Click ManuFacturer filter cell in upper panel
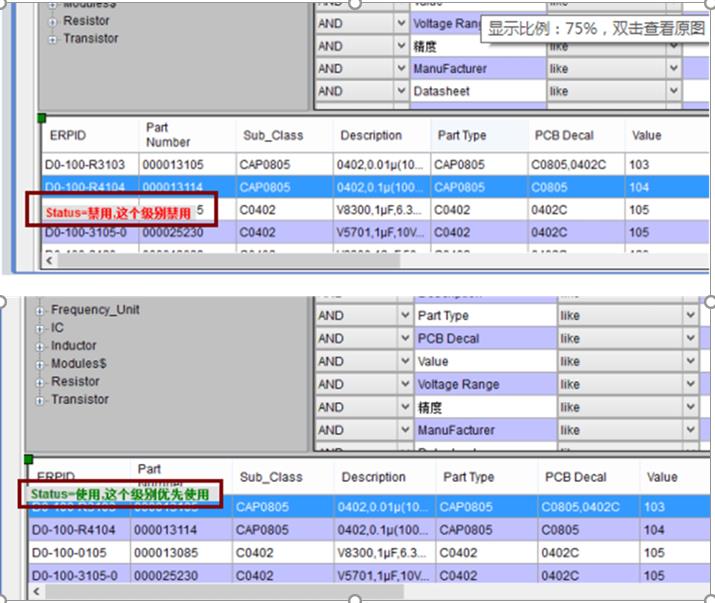The height and width of the screenshot is (603, 715). (x=478, y=69)
